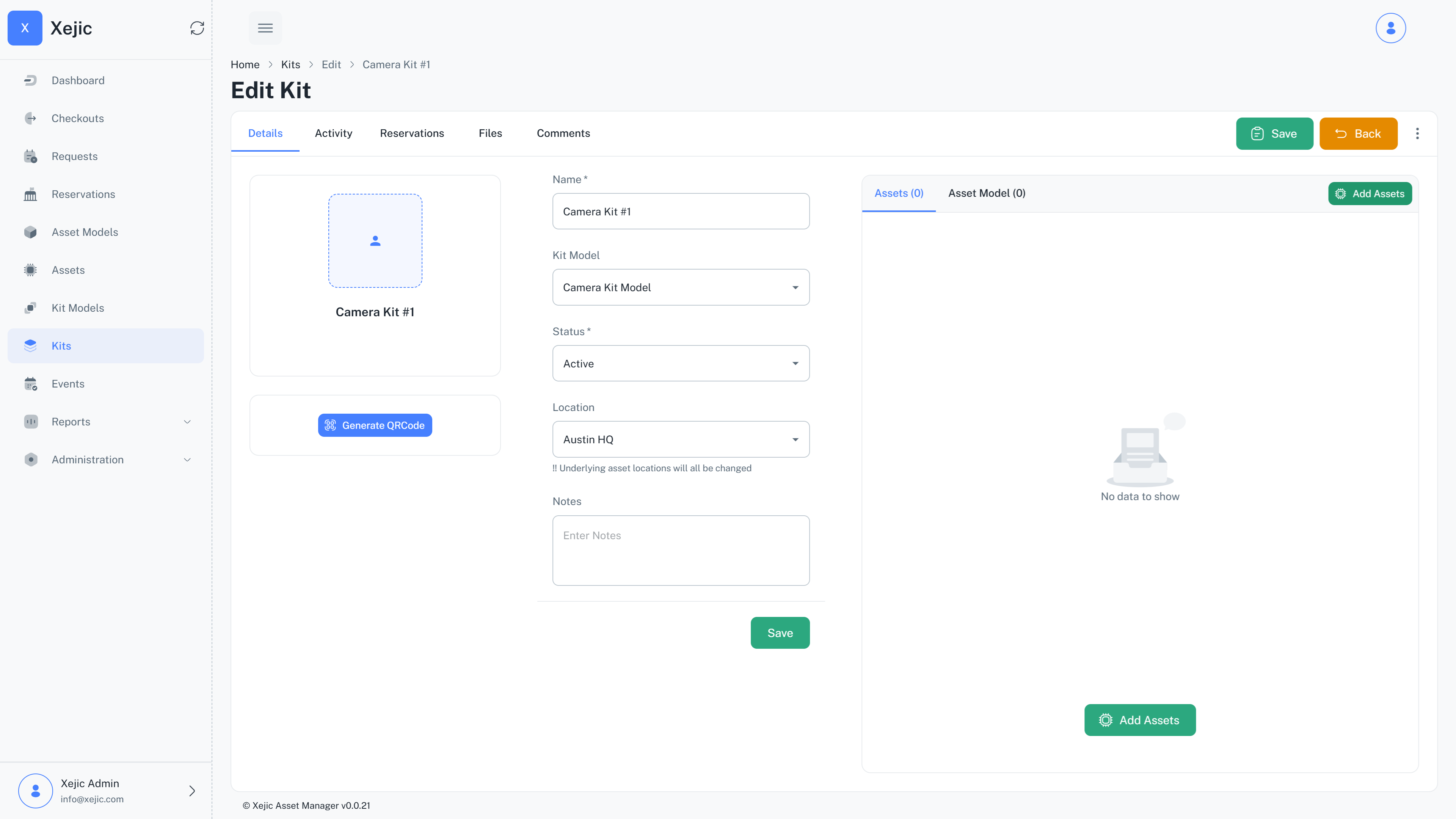This screenshot has width=1456, height=819.
Task: Click the Assets chip icon
Action: pyautogui.click(x=30, y=270)
